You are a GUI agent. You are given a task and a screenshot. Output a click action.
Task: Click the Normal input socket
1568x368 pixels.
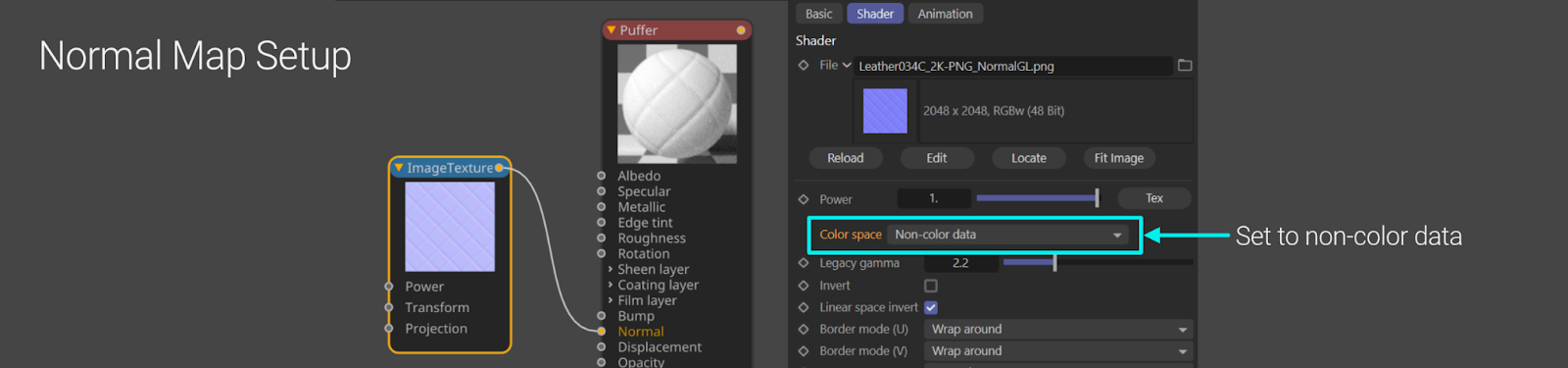click(x=602, y=332)
